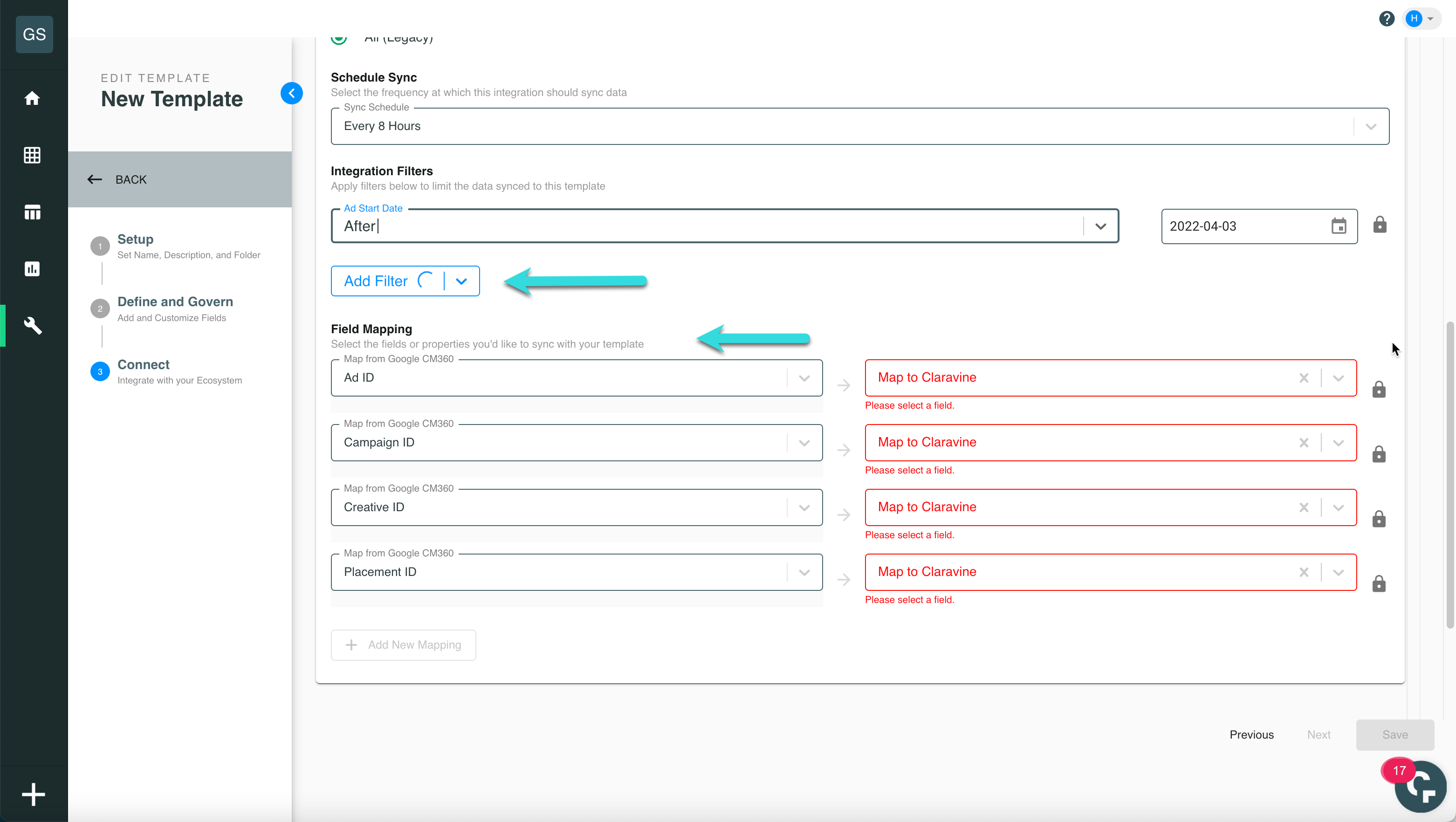
Task: Click the BACK navigation item
Action: (130, 180)
